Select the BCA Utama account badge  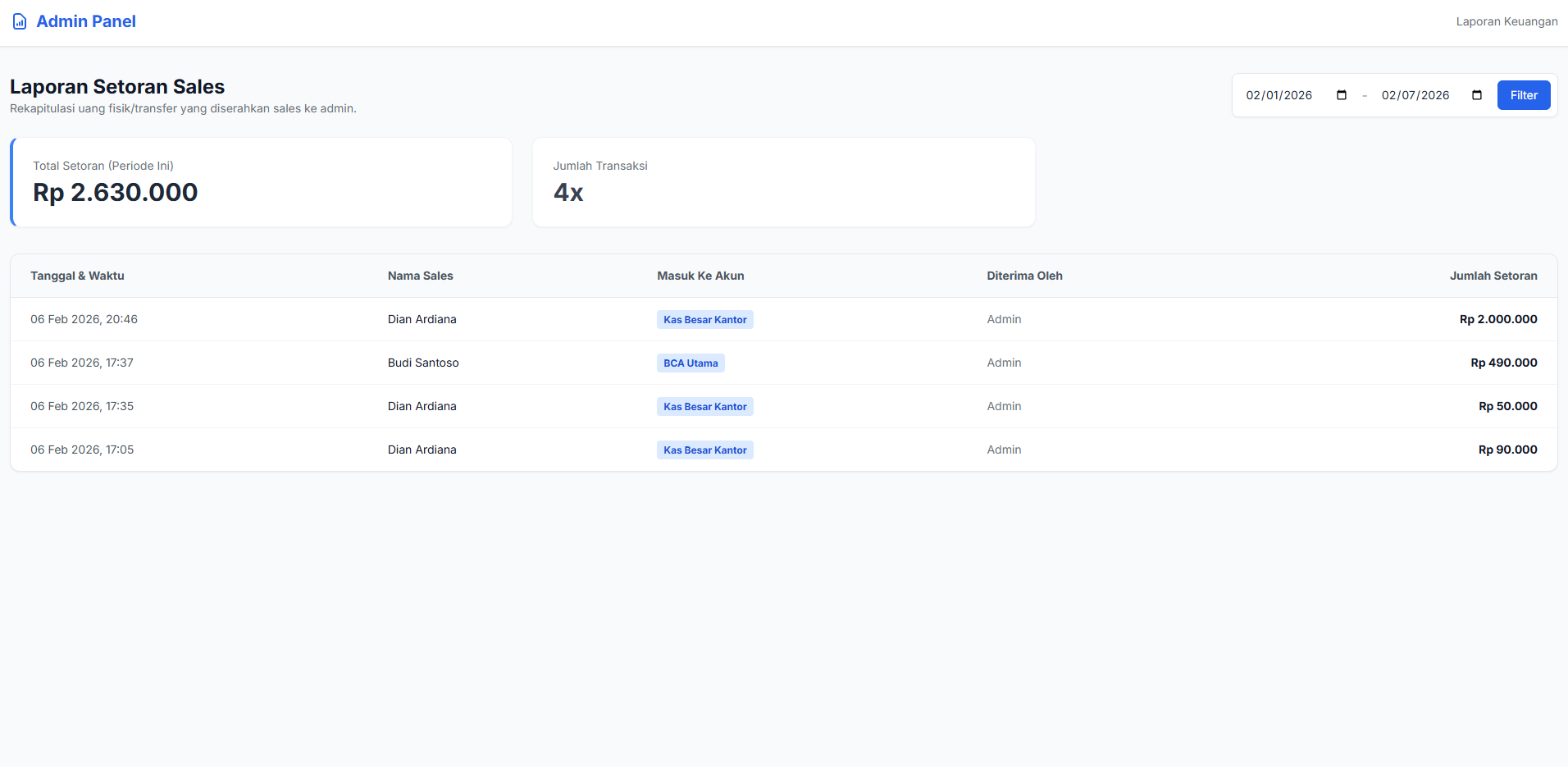(x=691, y=363)
